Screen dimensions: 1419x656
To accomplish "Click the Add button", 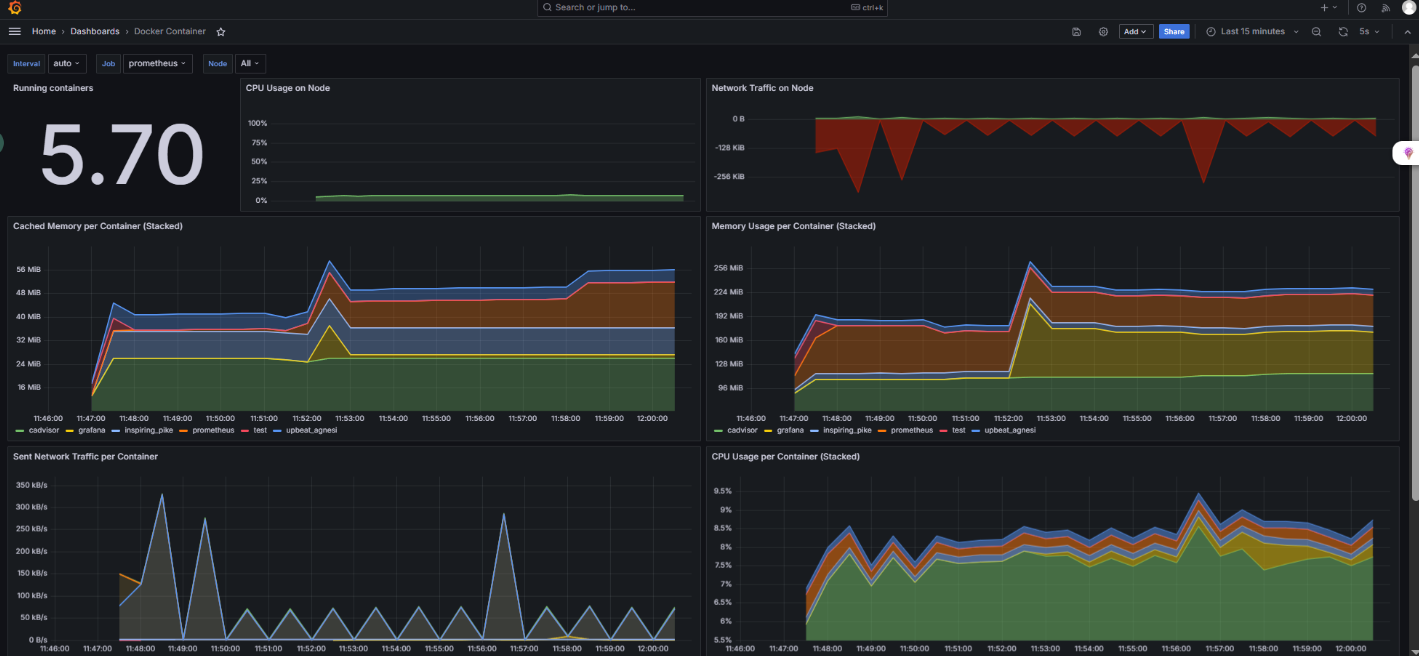I will tap(1135, 32).
